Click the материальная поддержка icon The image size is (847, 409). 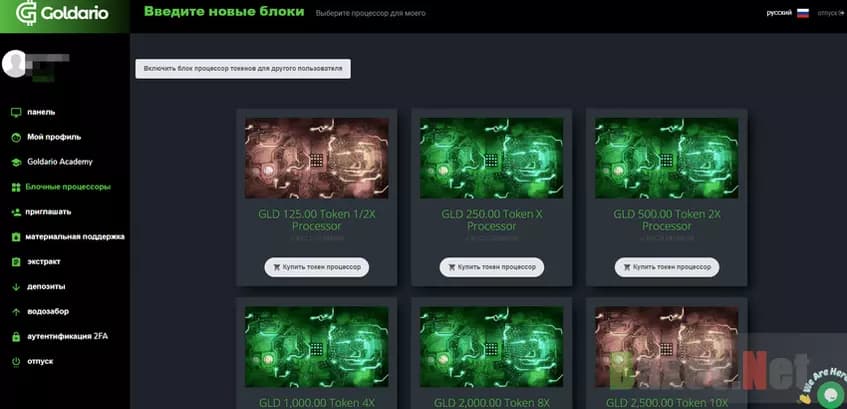click(16, 237)
